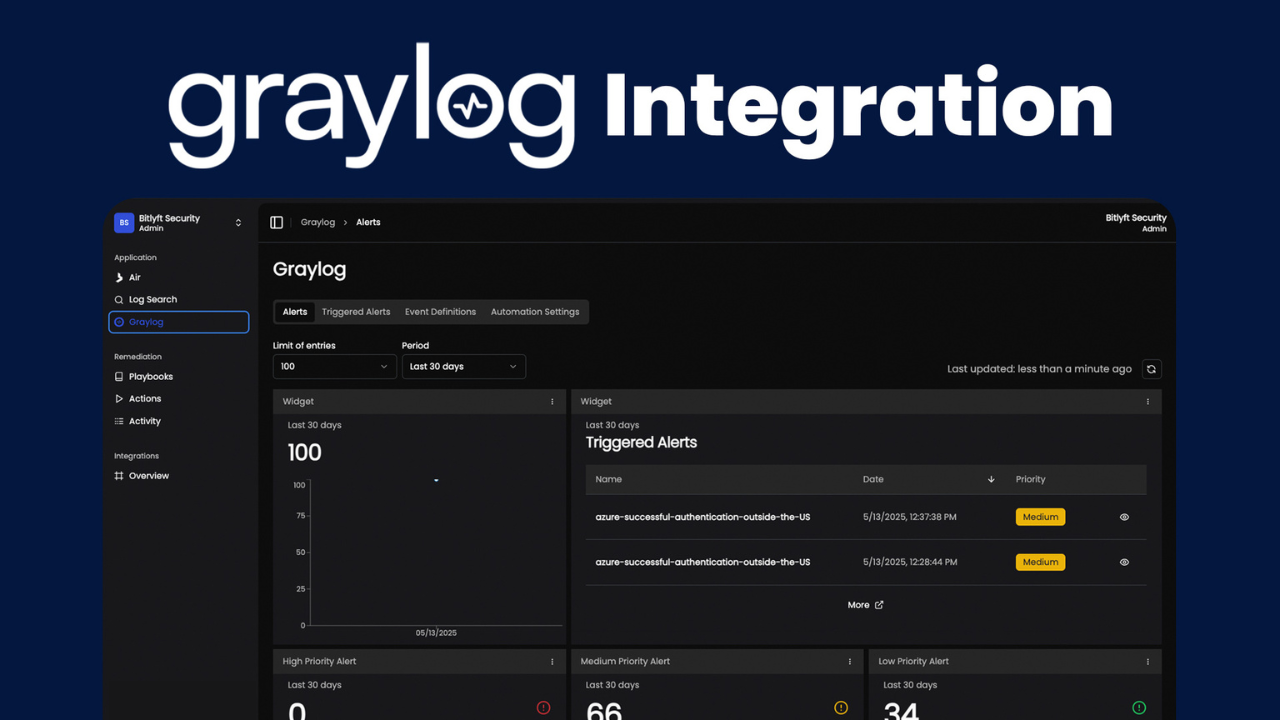
Task: Sort table by Name column
Action: (608, 479)
